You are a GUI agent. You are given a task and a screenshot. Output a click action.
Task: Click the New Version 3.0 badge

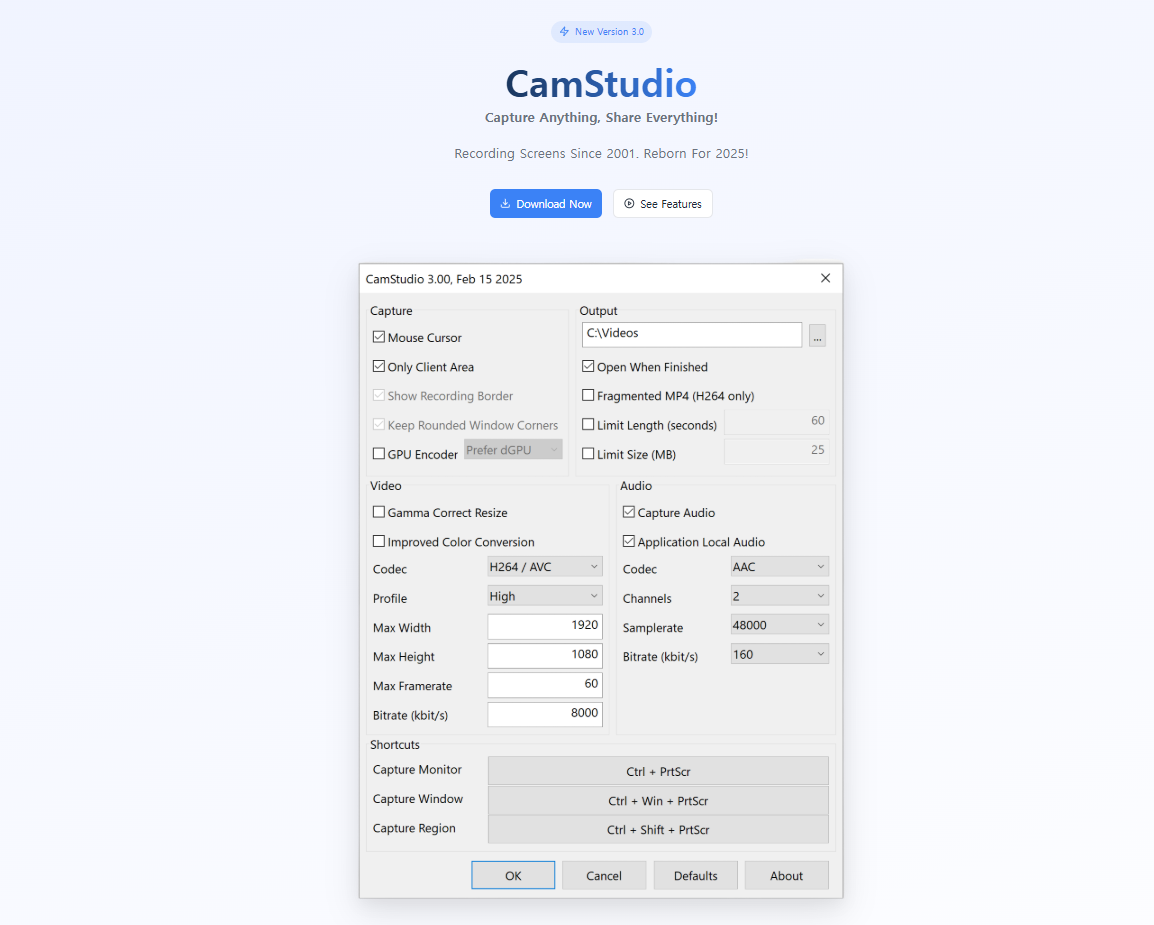tap(601, 32)
